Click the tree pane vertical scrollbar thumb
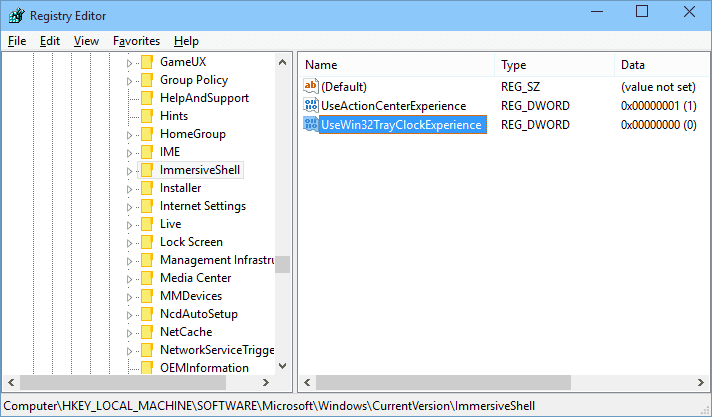 pyautogui.click(x=282, y=264)
